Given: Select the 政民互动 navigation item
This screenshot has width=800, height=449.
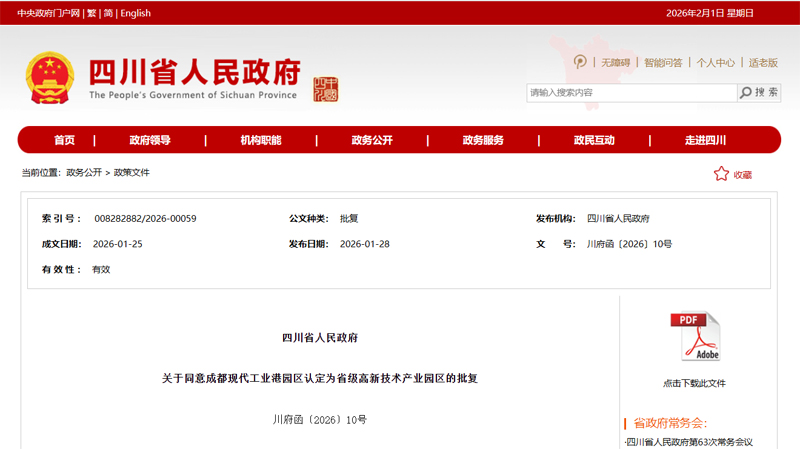Looking at the screenshot, I should [x=594, y=140].
